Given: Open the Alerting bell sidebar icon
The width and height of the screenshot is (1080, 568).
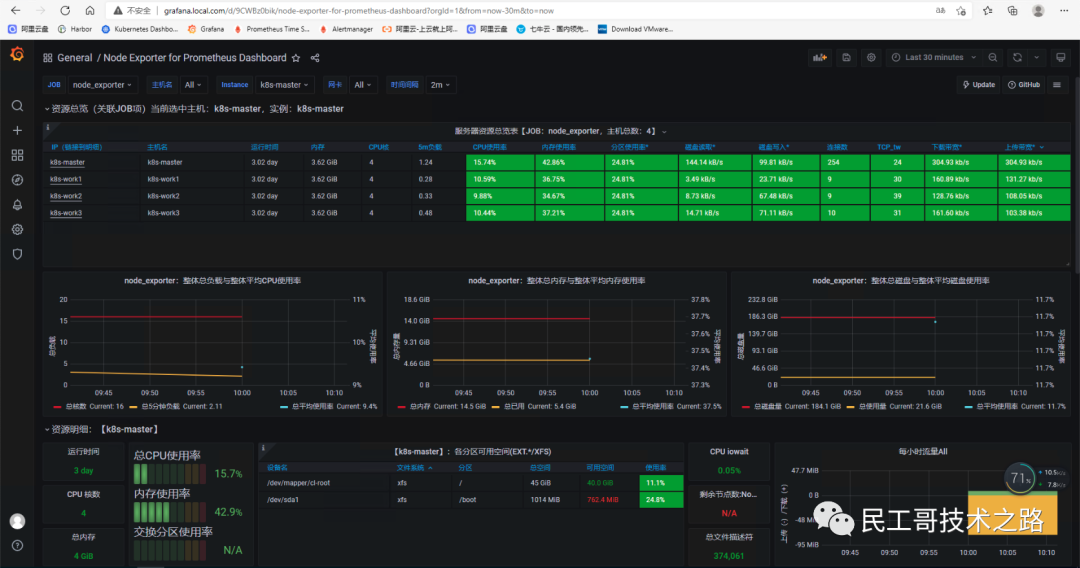Looking at the screenshot, I should point(17,204).
